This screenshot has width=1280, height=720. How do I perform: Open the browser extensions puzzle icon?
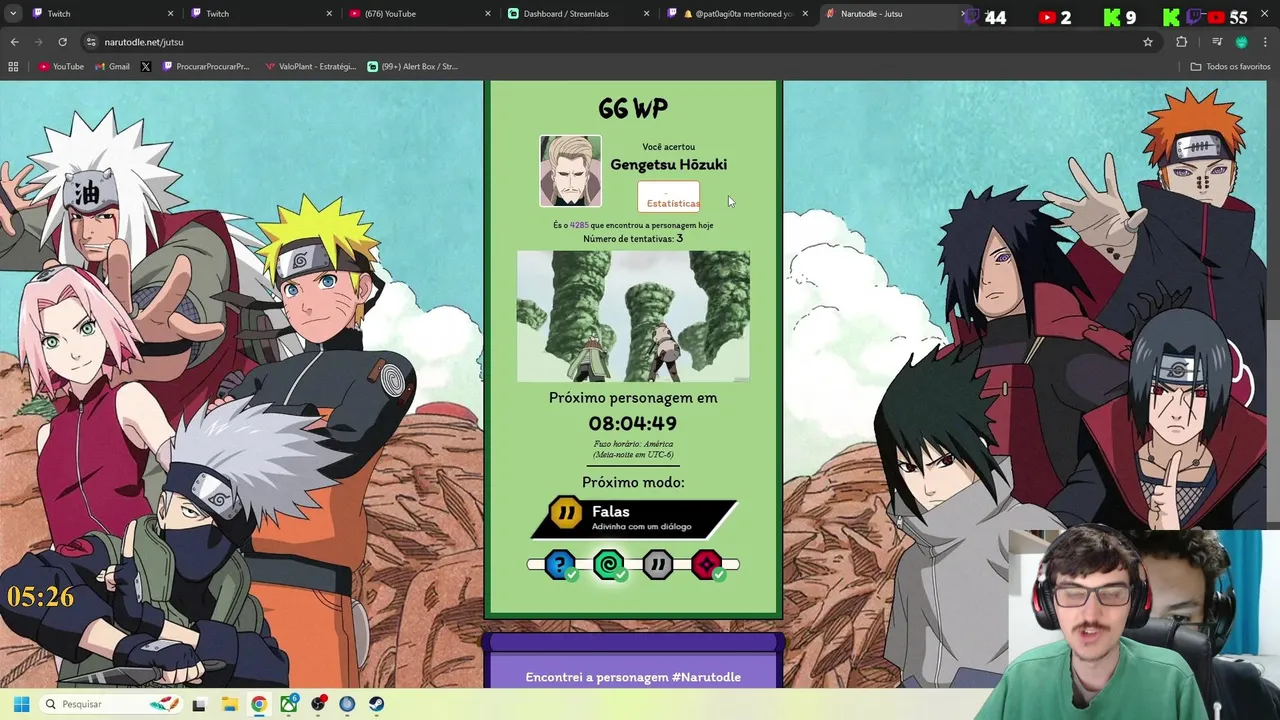click(x=1182, y=42)
